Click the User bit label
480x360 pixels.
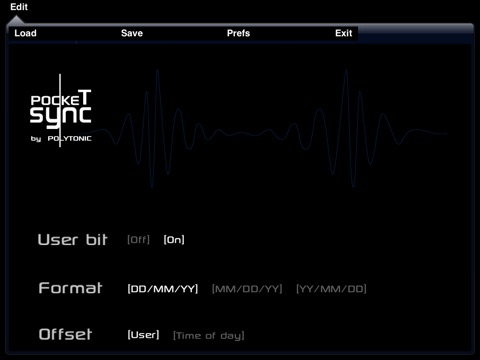point(73,239)
